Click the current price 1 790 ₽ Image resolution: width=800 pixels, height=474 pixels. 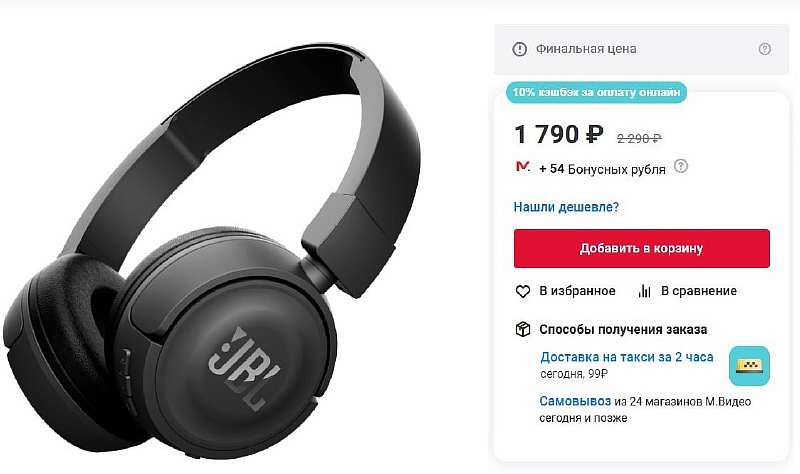[559, 135]
